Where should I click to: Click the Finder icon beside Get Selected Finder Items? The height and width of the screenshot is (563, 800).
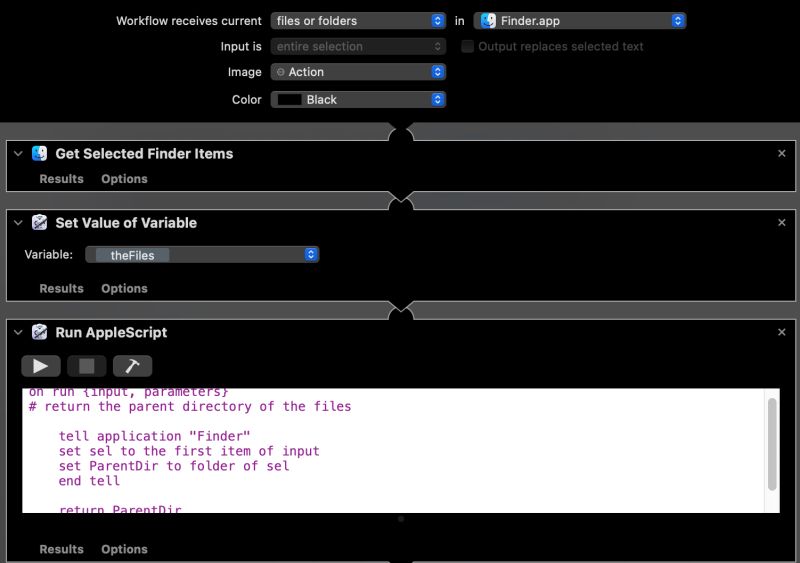[39, 153]
